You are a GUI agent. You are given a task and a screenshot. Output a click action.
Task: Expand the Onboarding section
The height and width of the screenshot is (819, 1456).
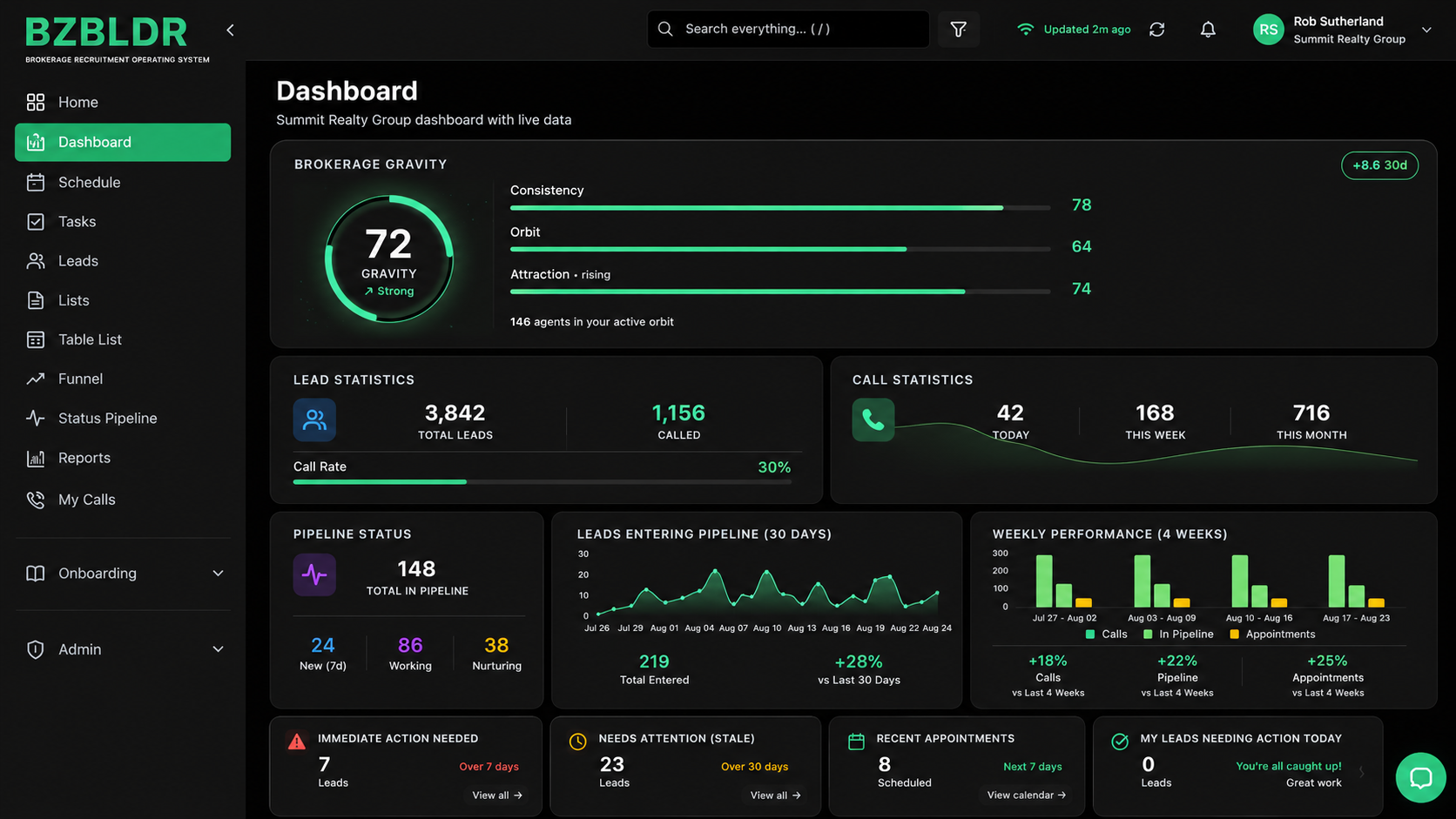pos(123,574)
